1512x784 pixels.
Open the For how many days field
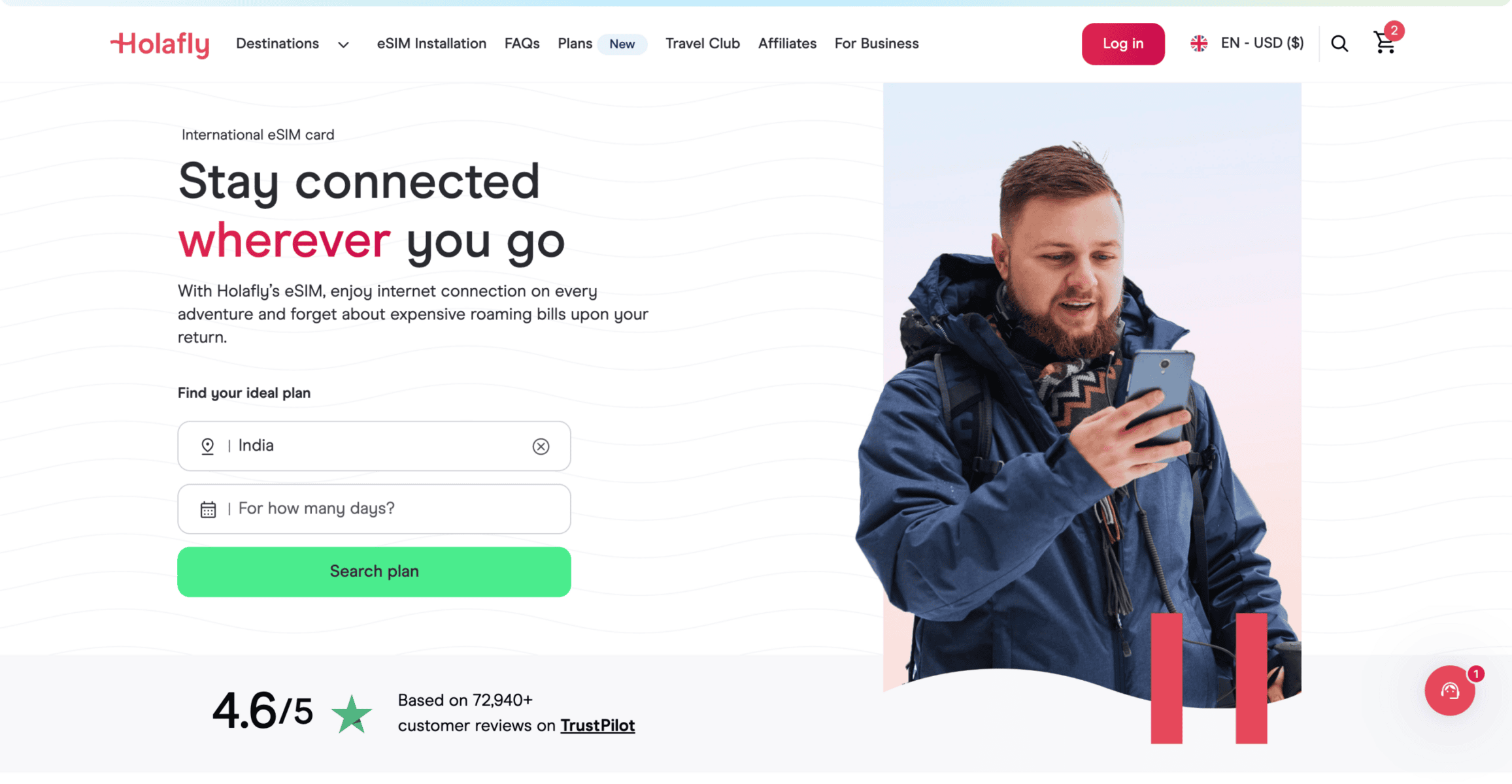tap(374, 509)
